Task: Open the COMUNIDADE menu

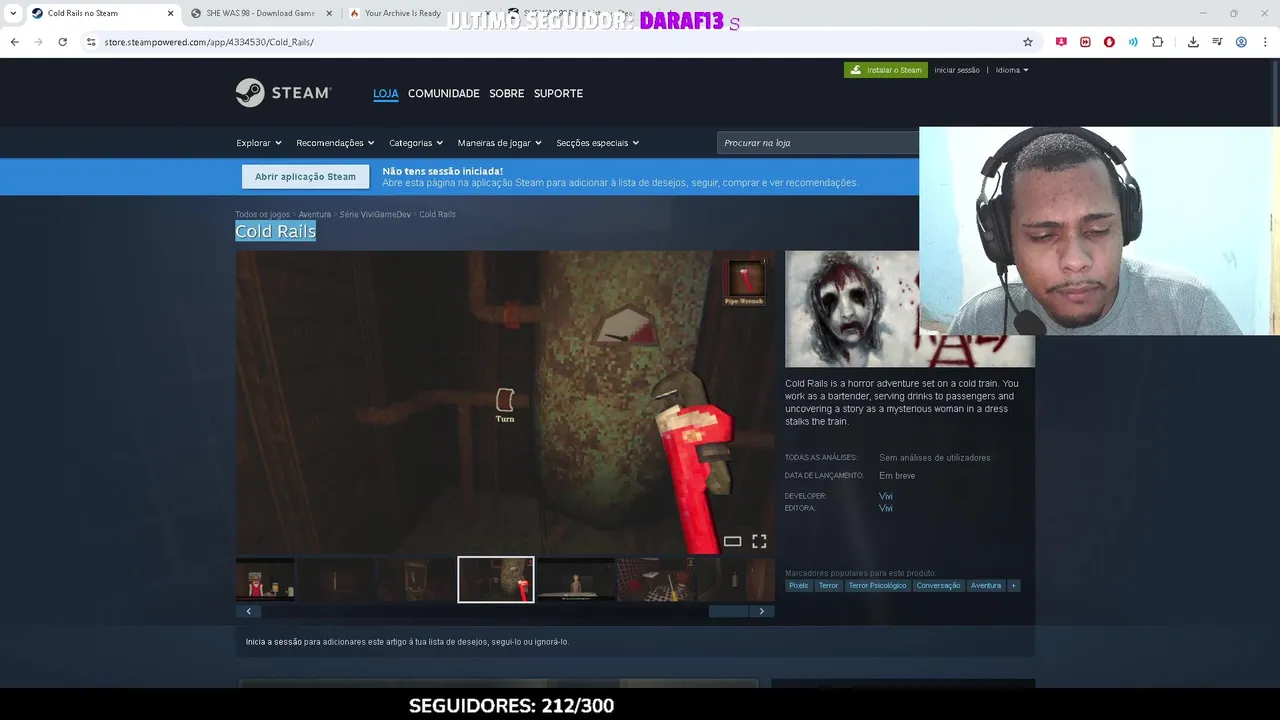Action: [x=443, y=93]
